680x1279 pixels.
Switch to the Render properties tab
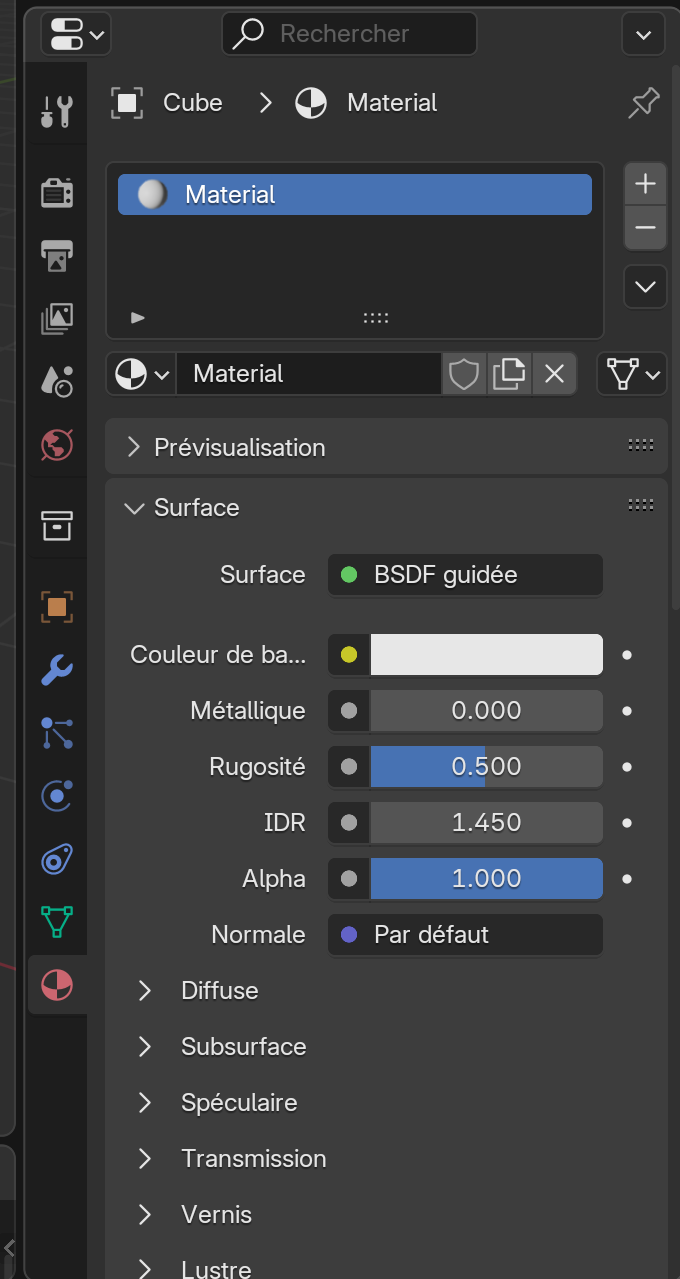point(56,192)
